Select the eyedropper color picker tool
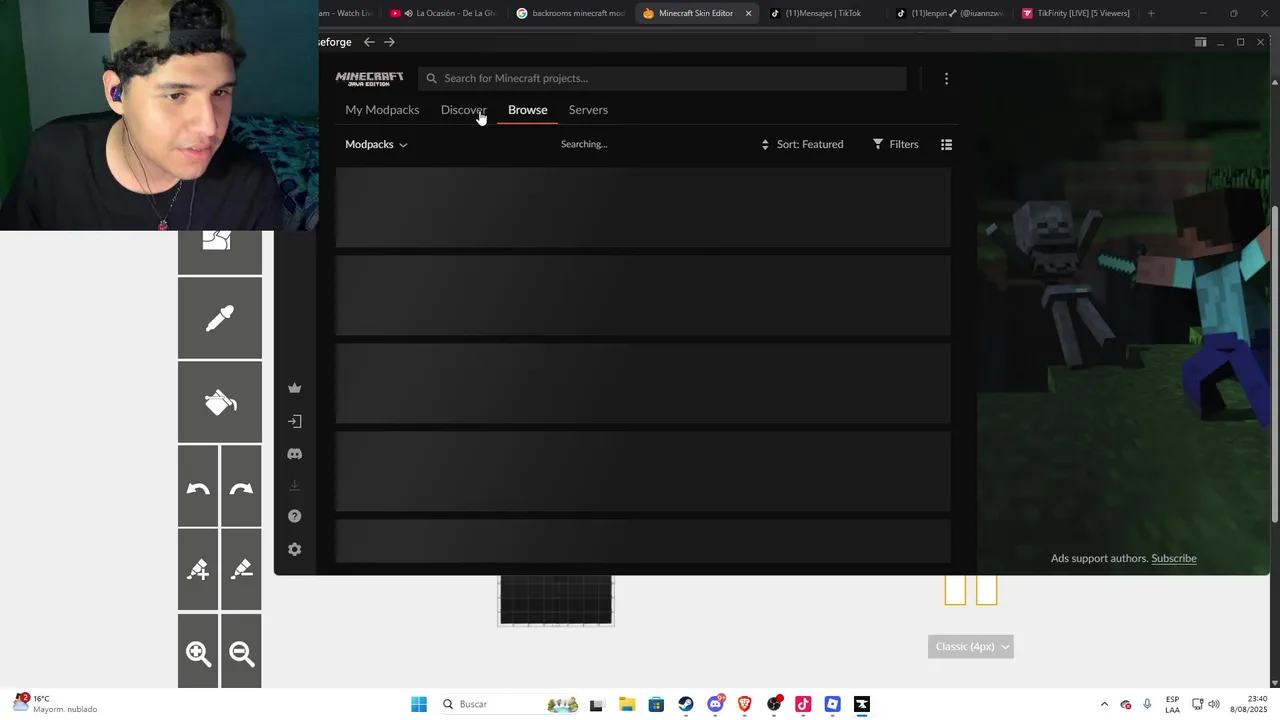Viewport: 1280px width, 720px height. [x=220, y=318]
